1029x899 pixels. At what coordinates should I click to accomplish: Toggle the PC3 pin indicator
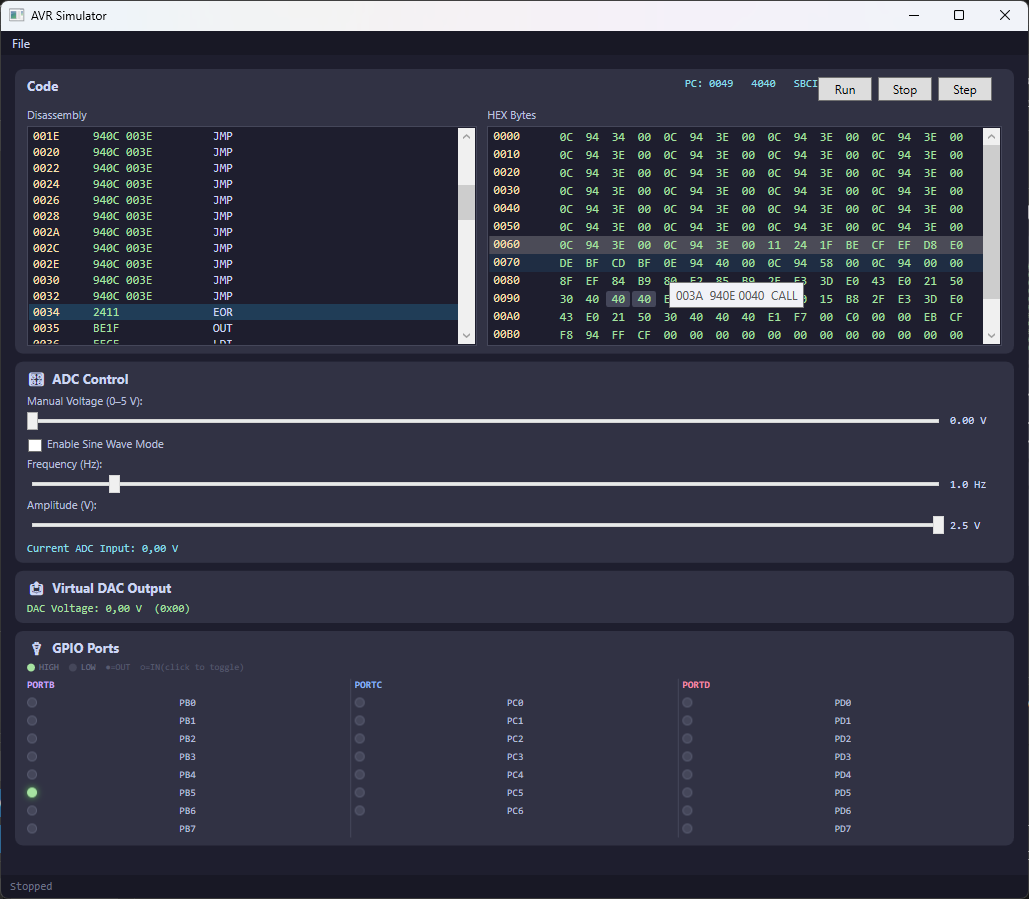[360, 757]
